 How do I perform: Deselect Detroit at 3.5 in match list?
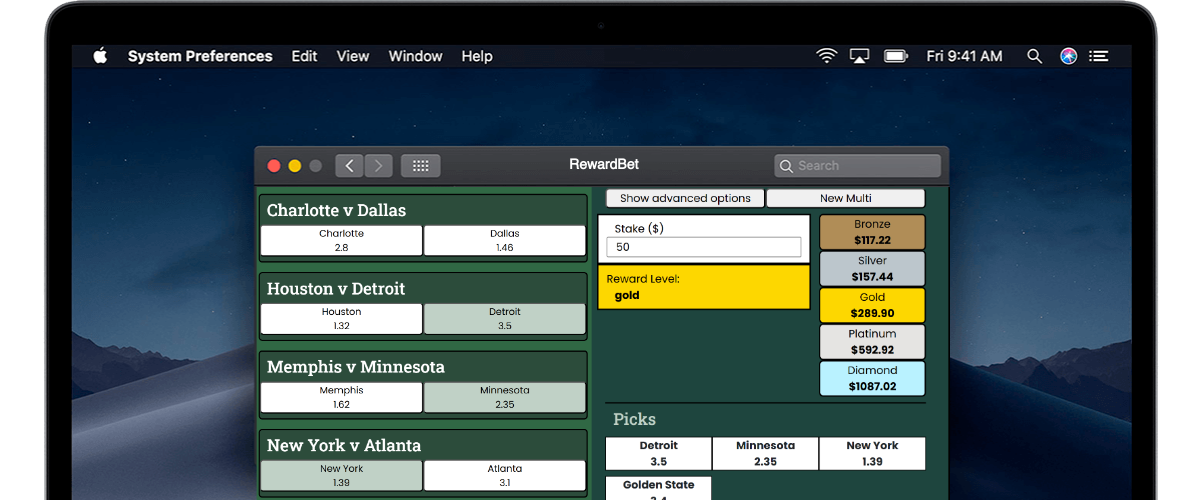point(505,319)
